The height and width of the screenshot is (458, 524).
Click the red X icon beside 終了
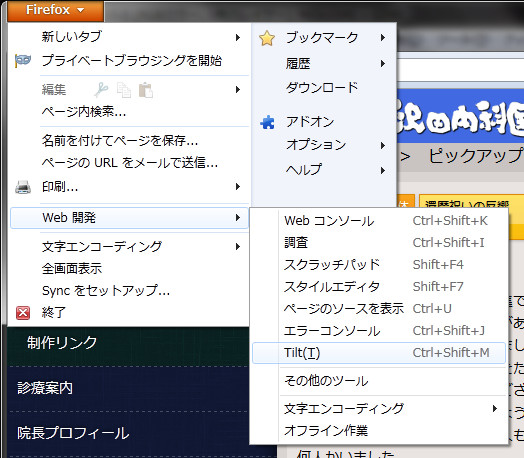[23, 313]
